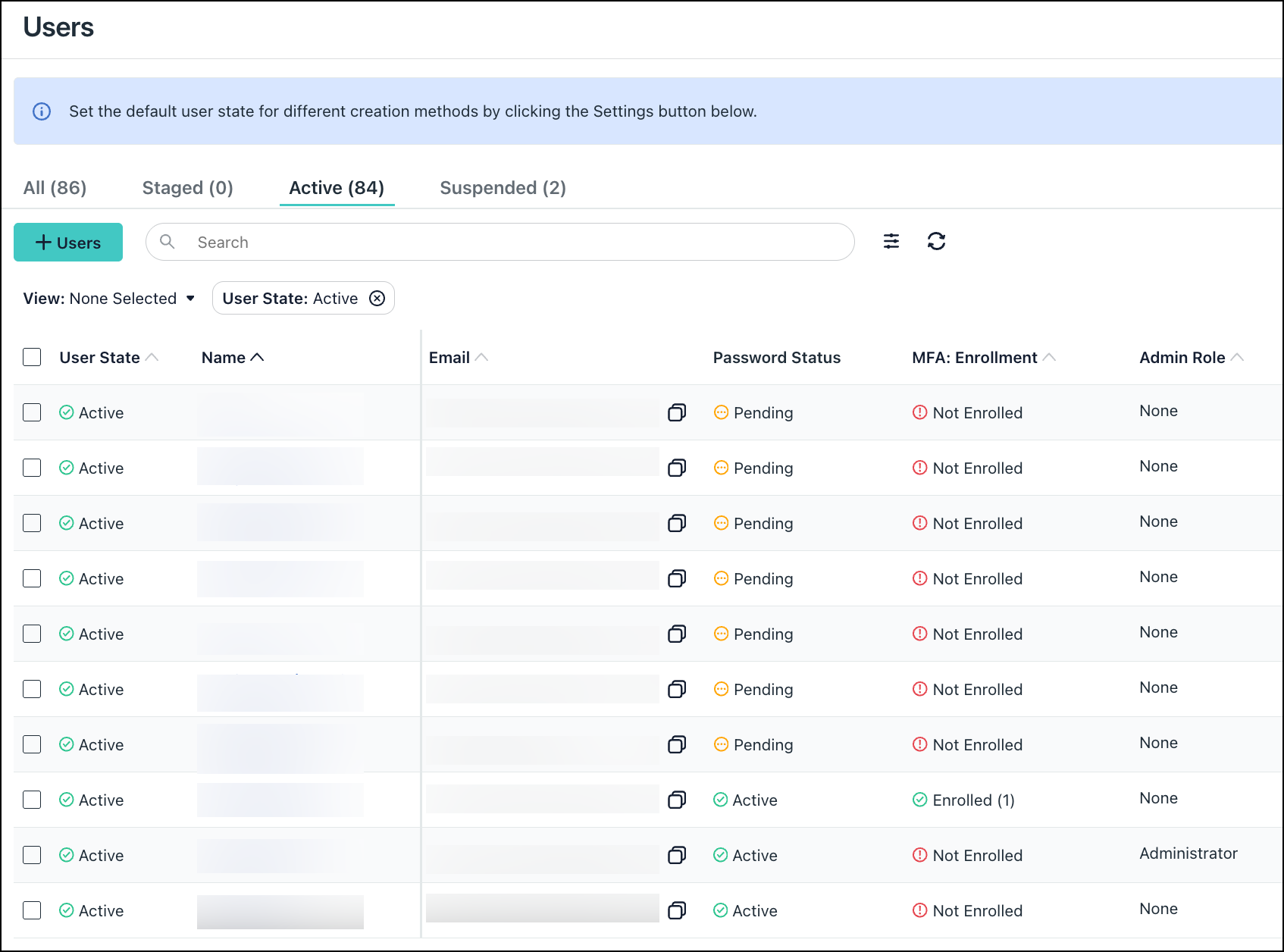1284x952 pixels.
Task: Click the Not Enrolled warning icon in first row
Action: coord(919,412)
